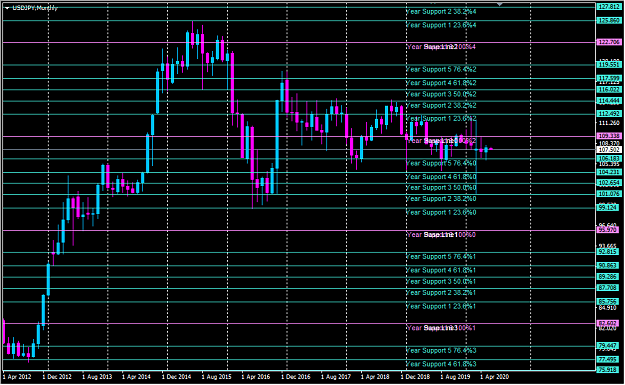Click the 75.918 price label
Screen dimensions: 625x385
tap(609, 369)
